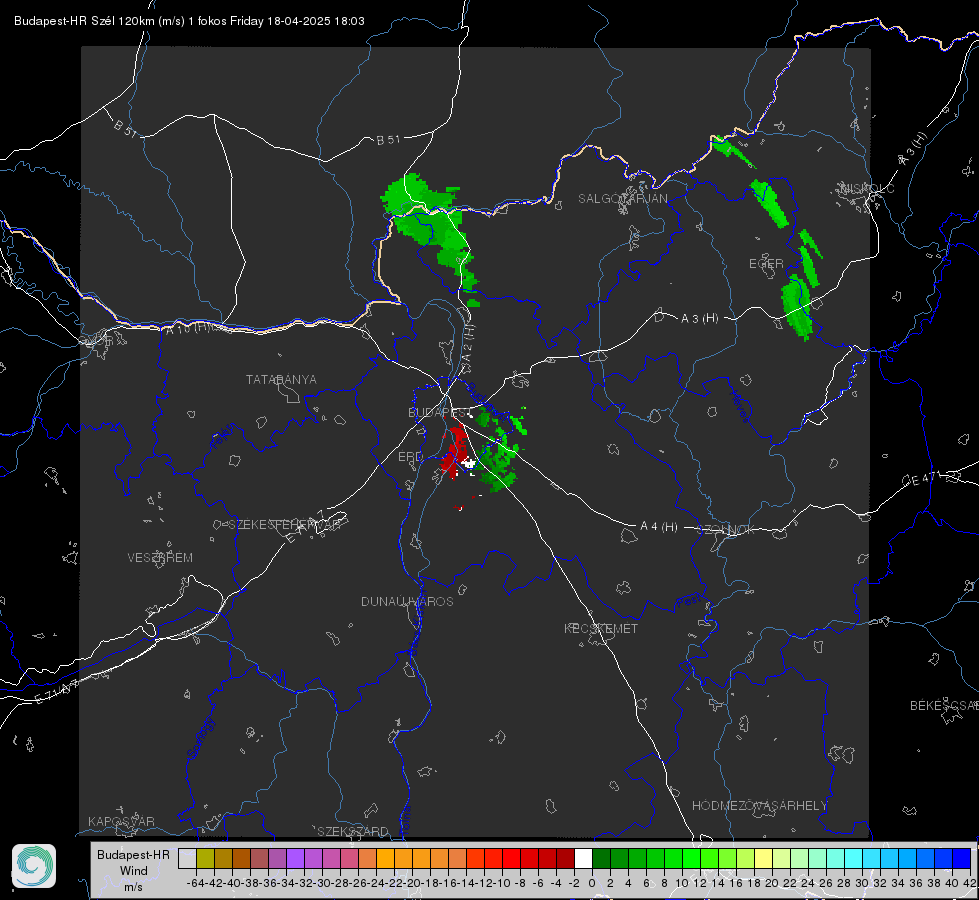Pick the deep blue swatch between 40 and 42
The width and height of the screenshot is (979, 900).
[x=962, y=858]
